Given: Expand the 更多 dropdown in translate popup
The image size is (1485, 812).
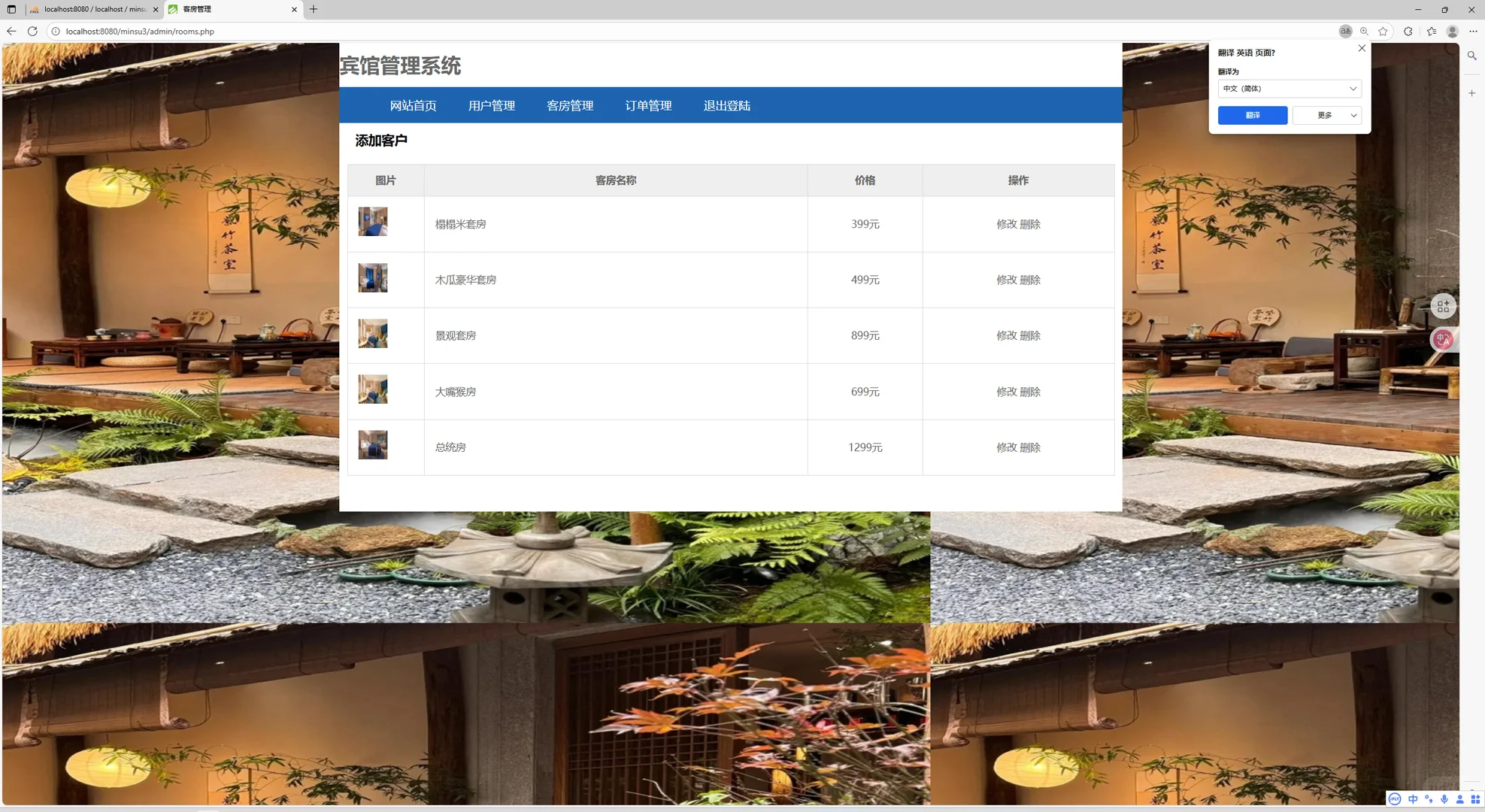Looking at the screenshot, I should [x=1327, y=115].
